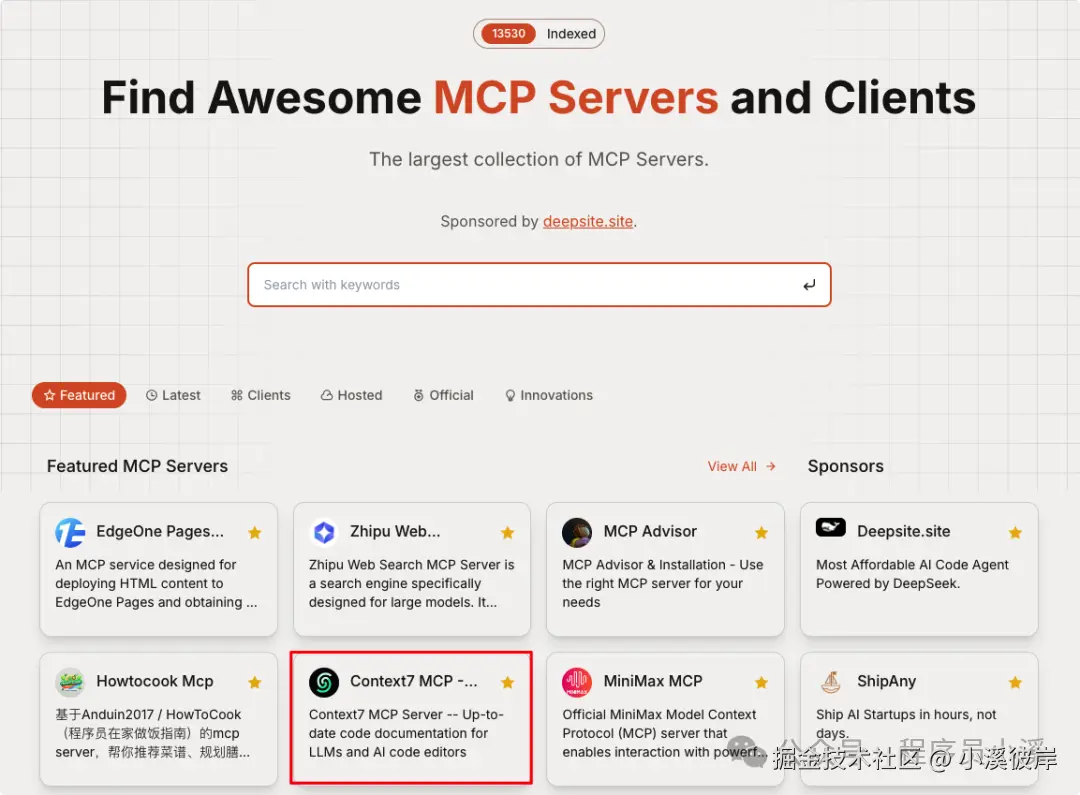Click the Deepsite.site description text

tap(912, 574)
